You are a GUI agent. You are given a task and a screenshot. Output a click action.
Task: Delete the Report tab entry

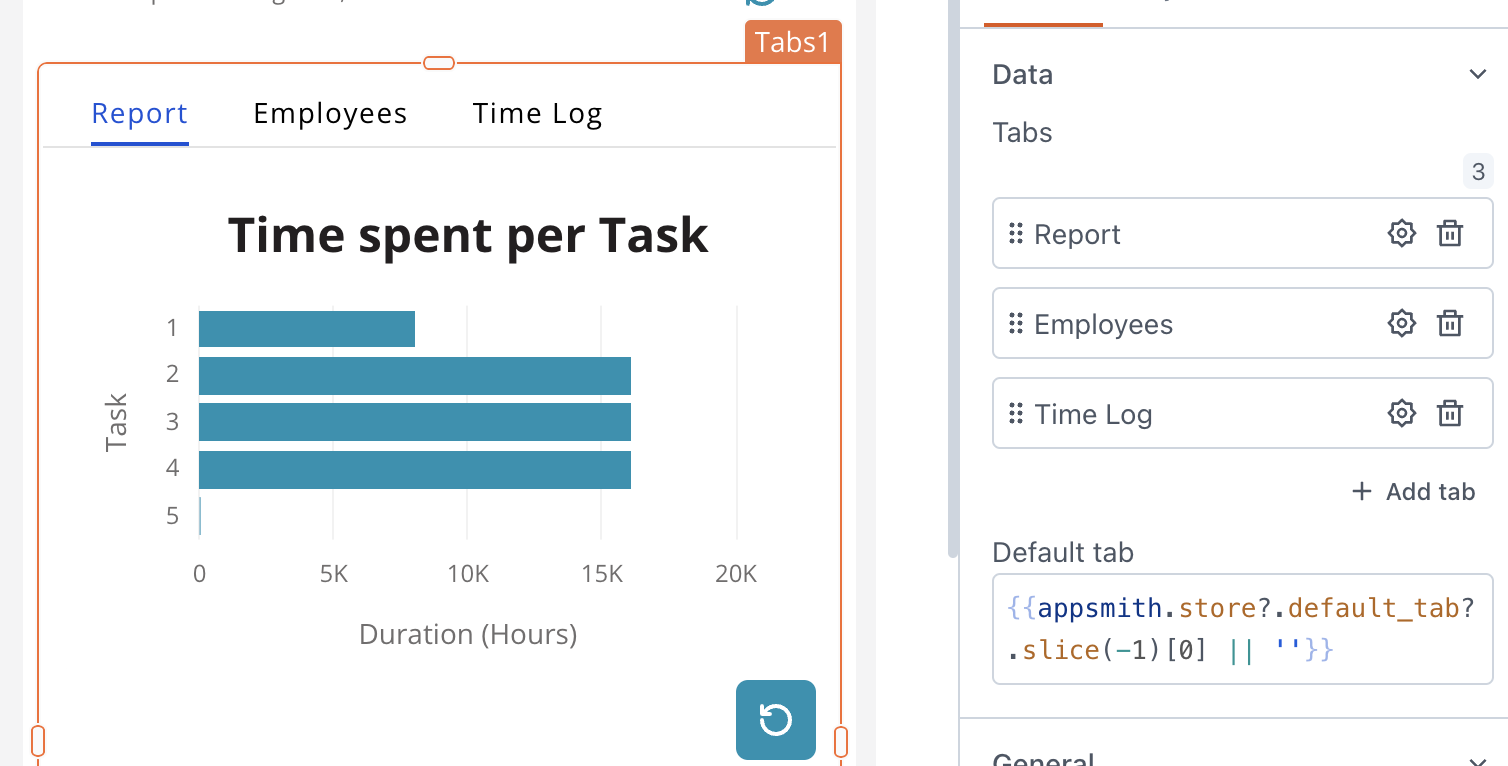pyautogui.click(x=1450, y=234)
